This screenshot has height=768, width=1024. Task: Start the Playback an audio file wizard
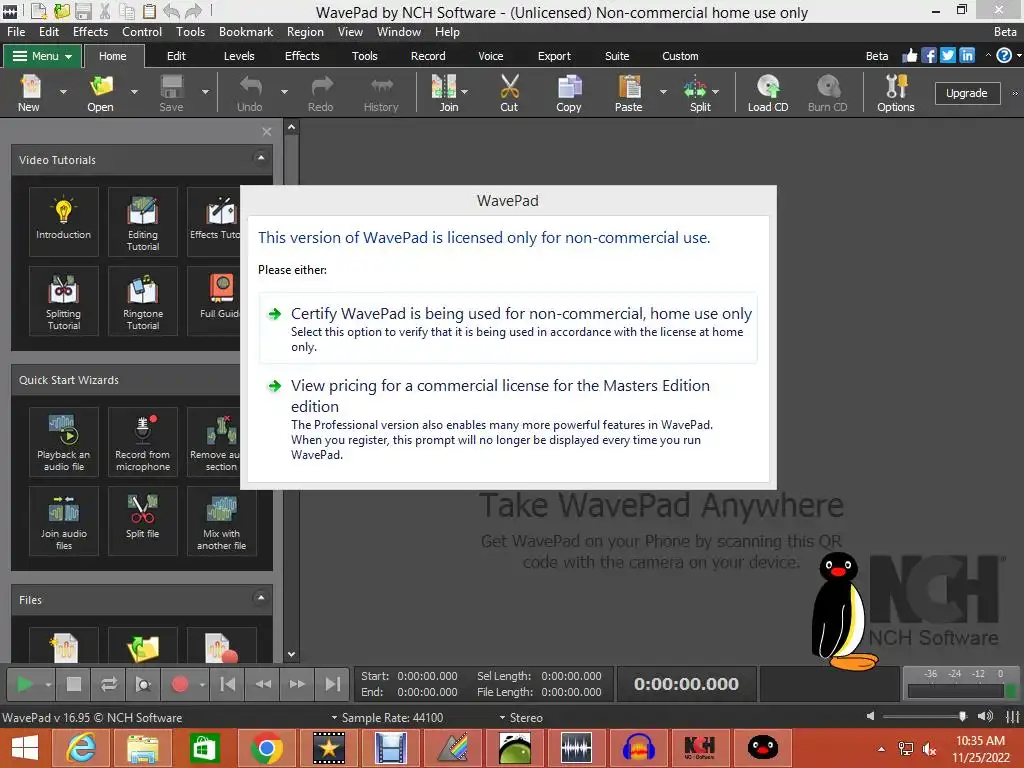[63, 441]
